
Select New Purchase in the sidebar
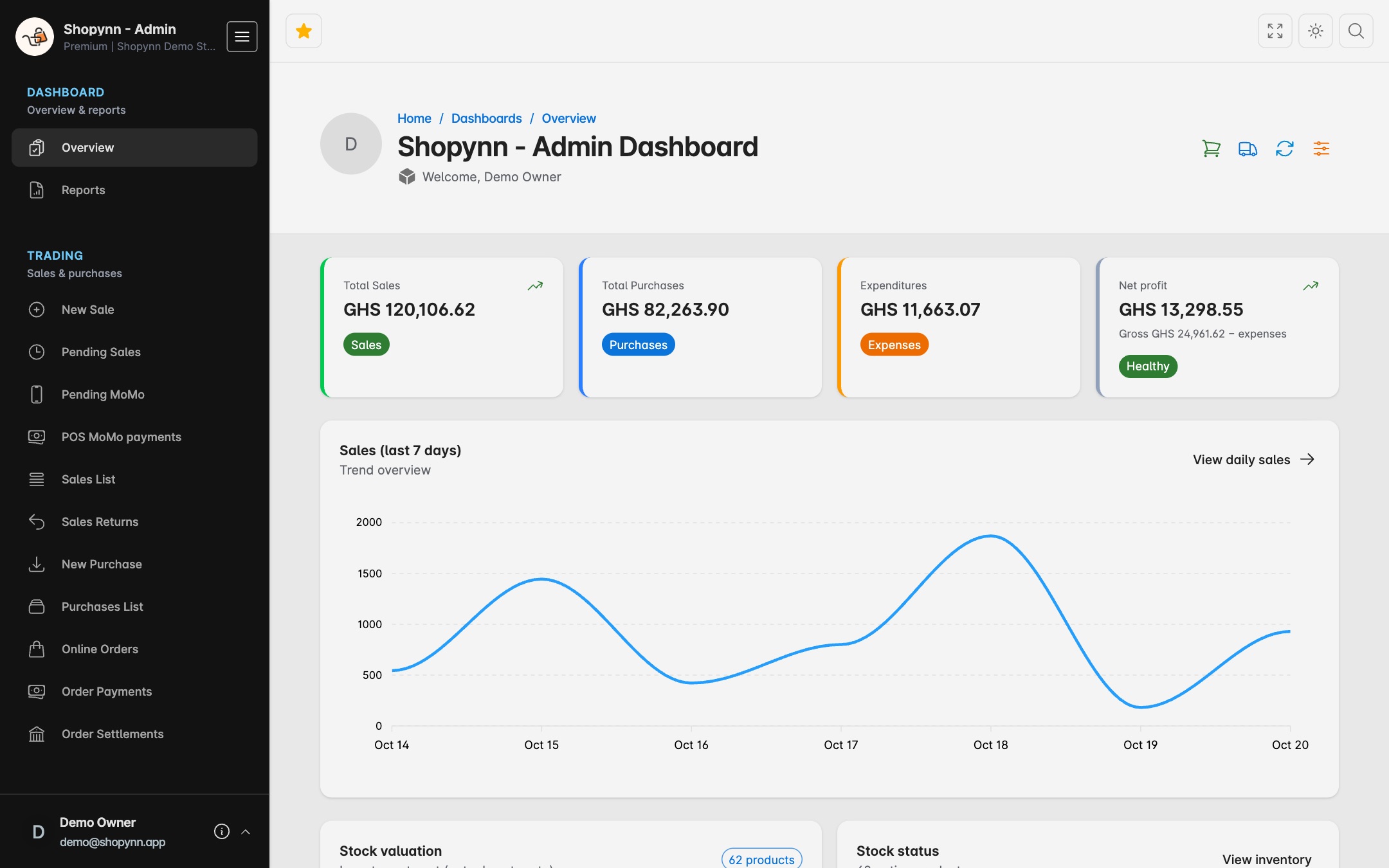(134, 564)
